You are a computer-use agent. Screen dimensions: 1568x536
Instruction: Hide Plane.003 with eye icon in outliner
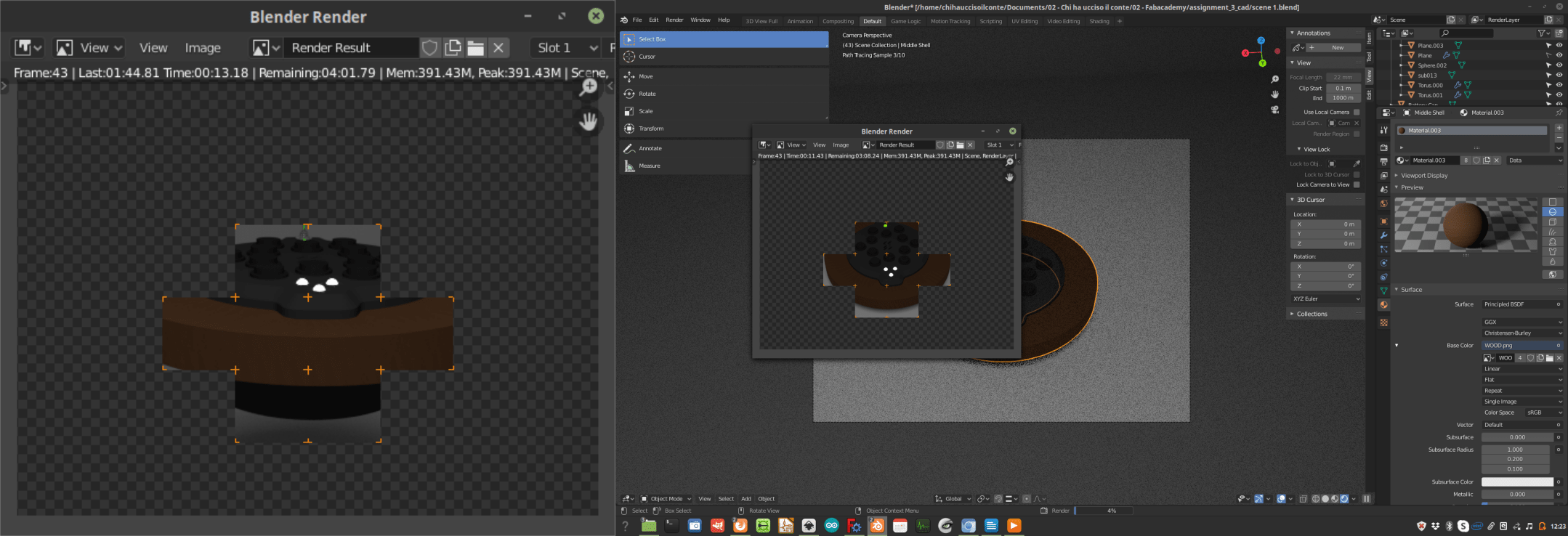[1559, 45]
